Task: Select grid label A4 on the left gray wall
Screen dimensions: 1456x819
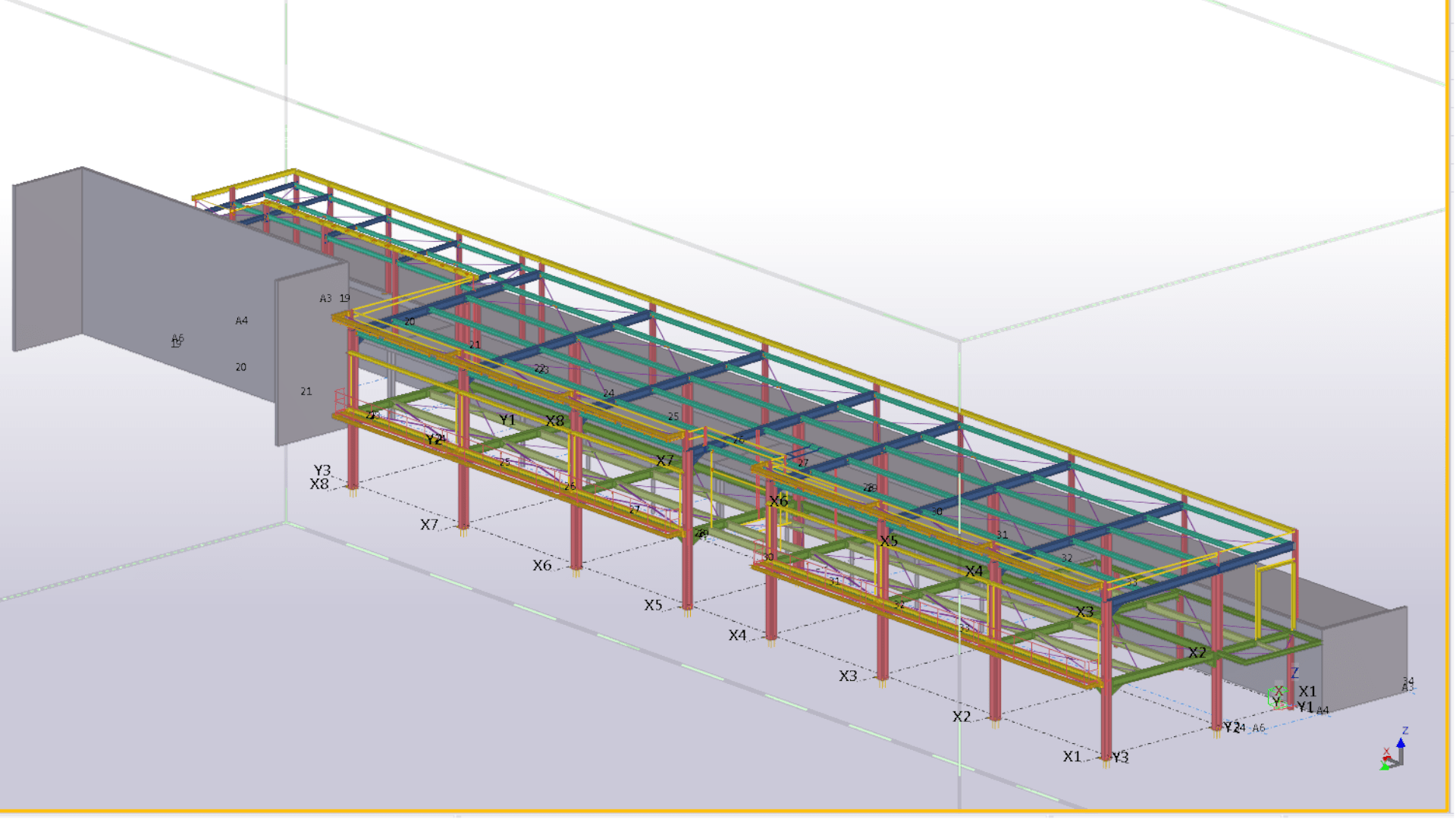Action: pos(241,321)
